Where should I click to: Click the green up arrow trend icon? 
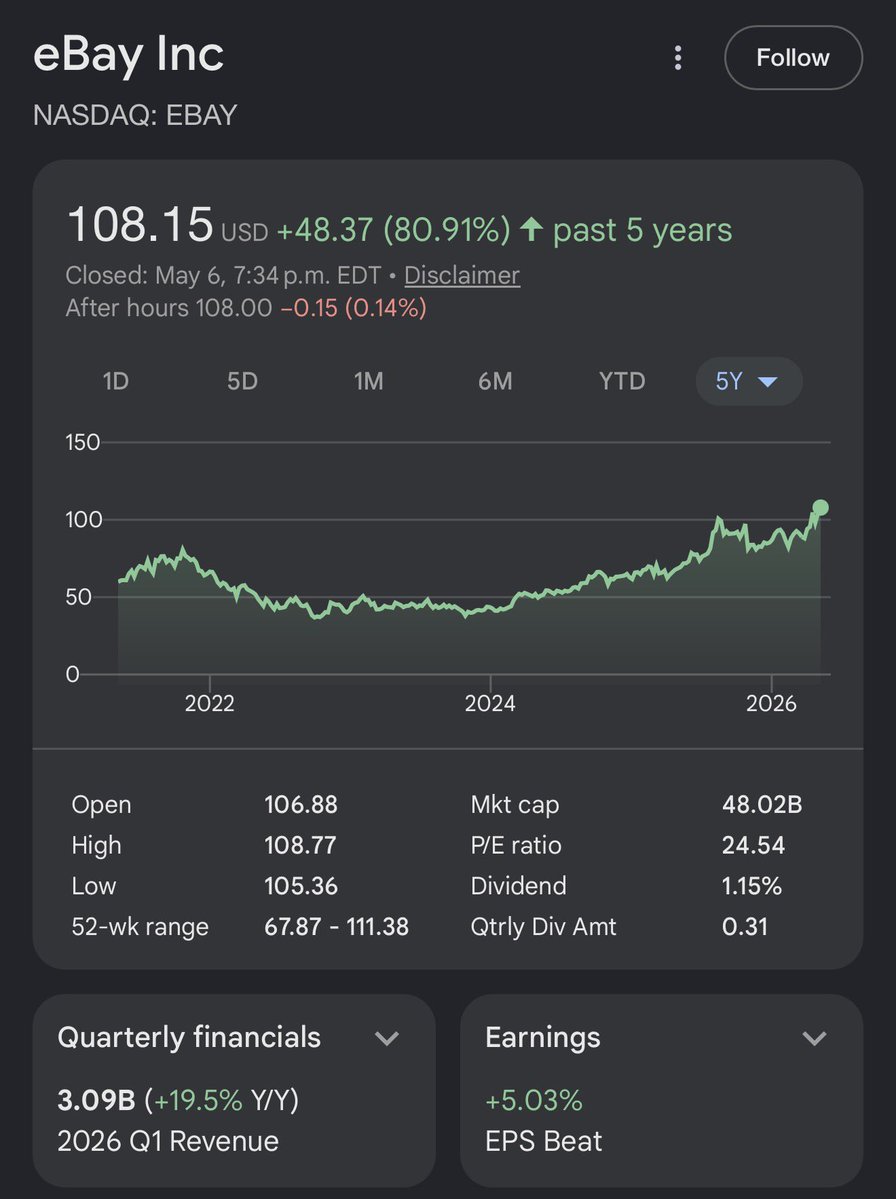pyautogui.click(x=531, y=229)
